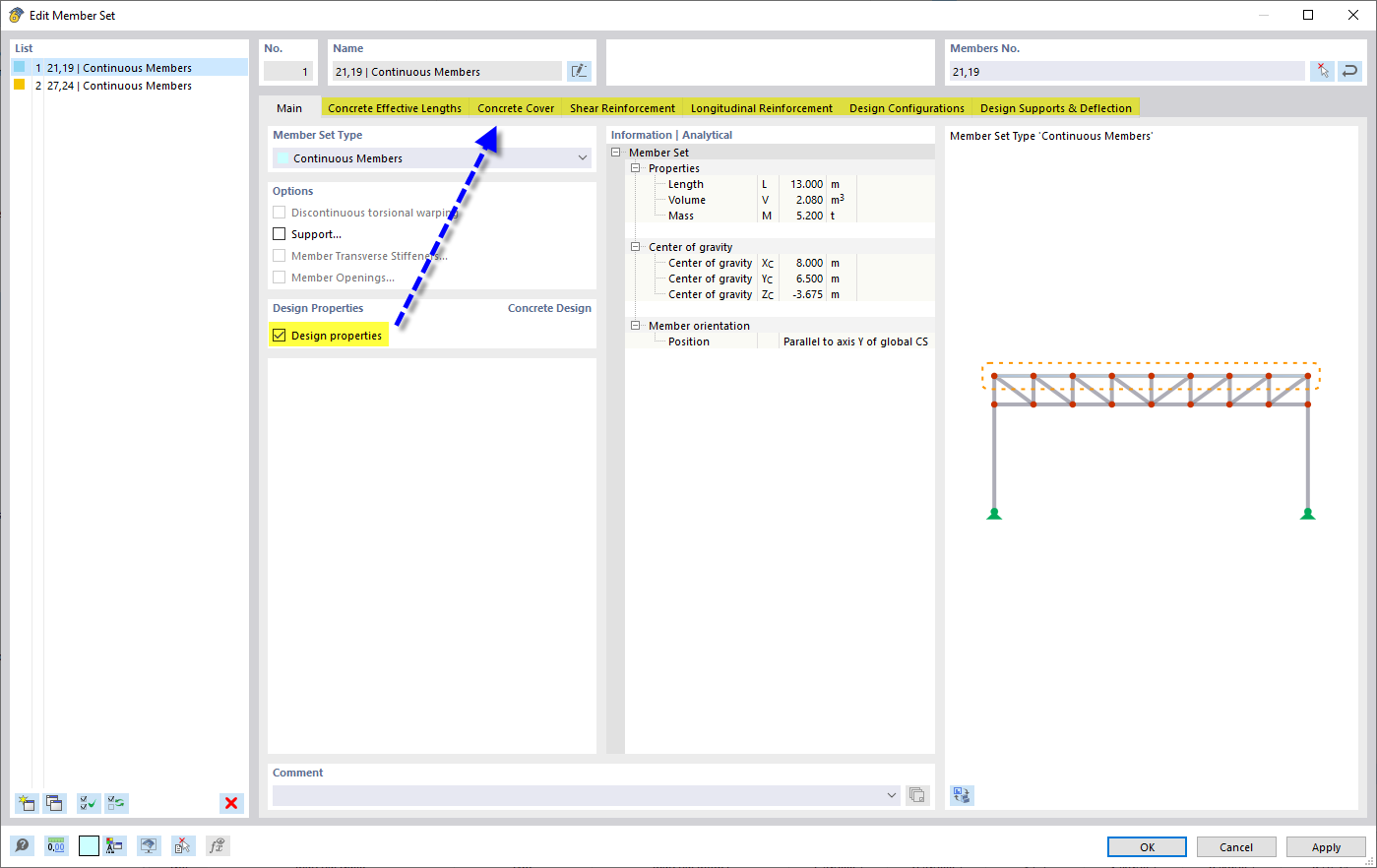Toggle the Member Transverse Stiffeners checkbox
The width and height of the screenshot is (1377, 868).
tap(280, 256)
